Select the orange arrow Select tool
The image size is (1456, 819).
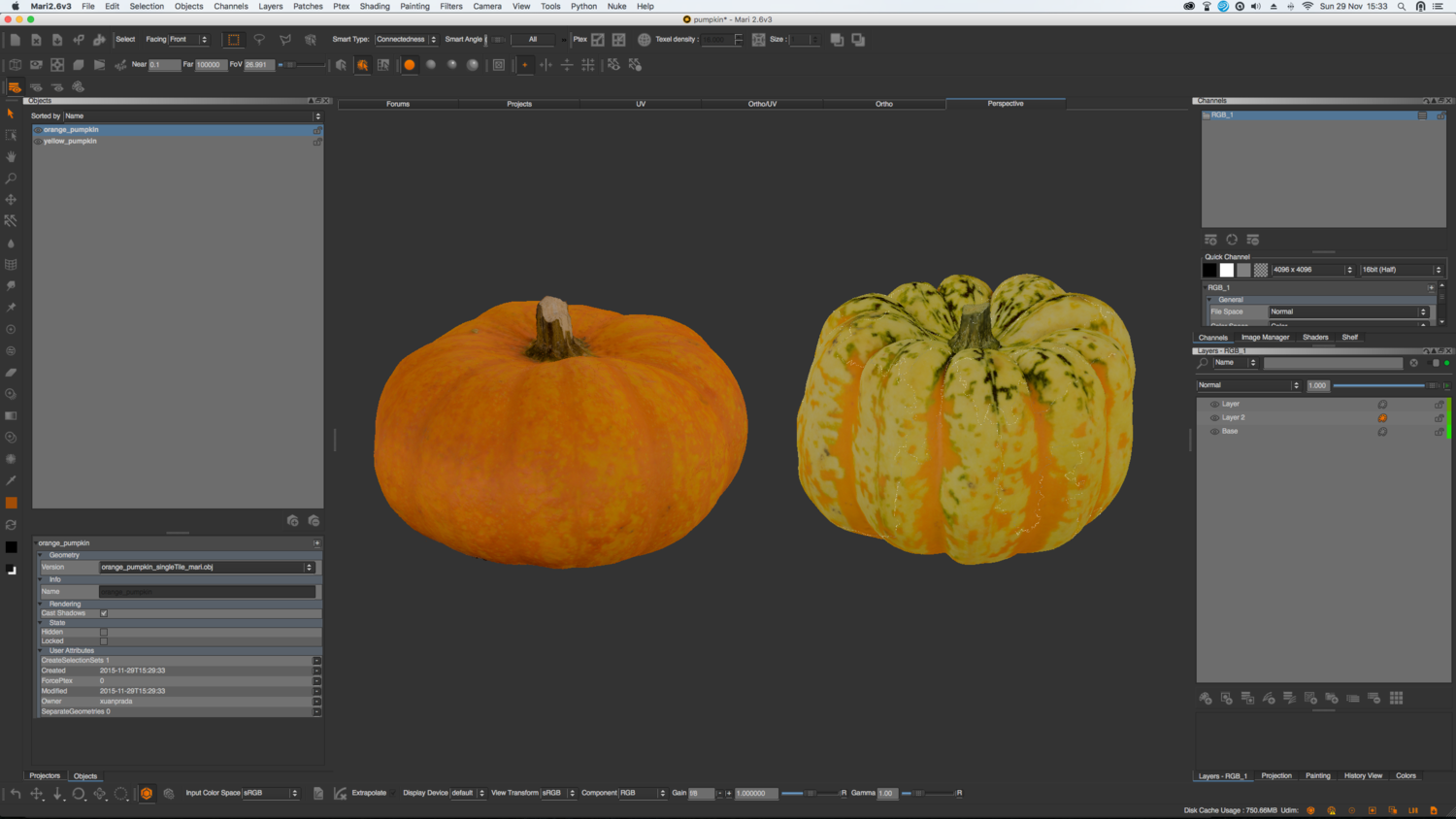(x=11, y=114)
